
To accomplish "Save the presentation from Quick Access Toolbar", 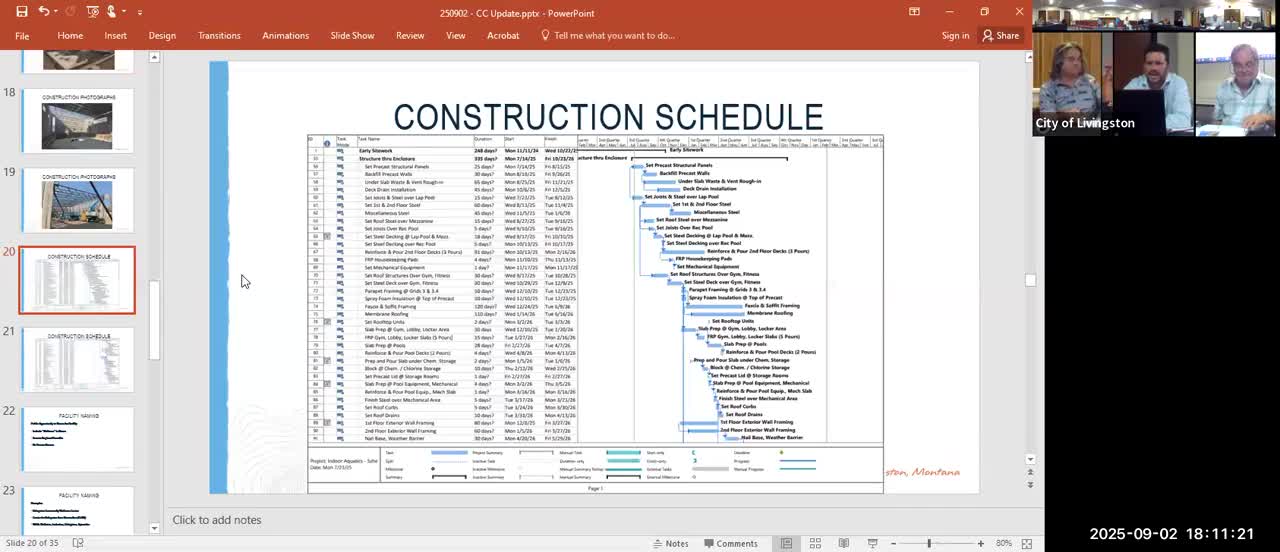I will click(x=21, y=12).
